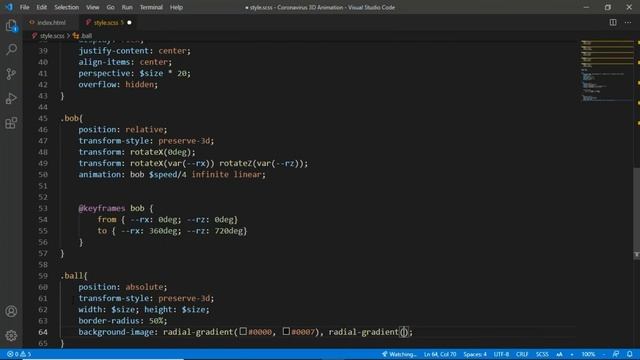Open color picker for #0000 swatch
Viewport: 640px width, 360px height.
243,331
